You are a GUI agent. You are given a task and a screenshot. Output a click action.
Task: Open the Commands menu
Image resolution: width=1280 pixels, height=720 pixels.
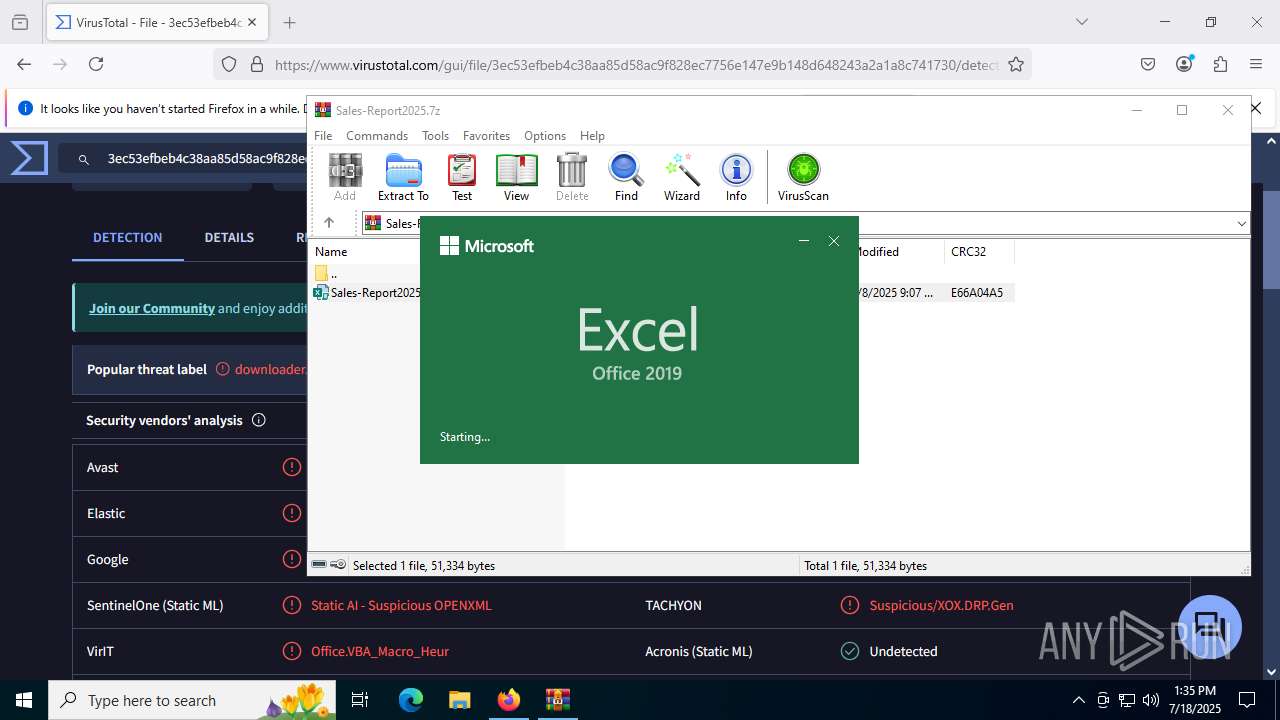click(377, 136)
